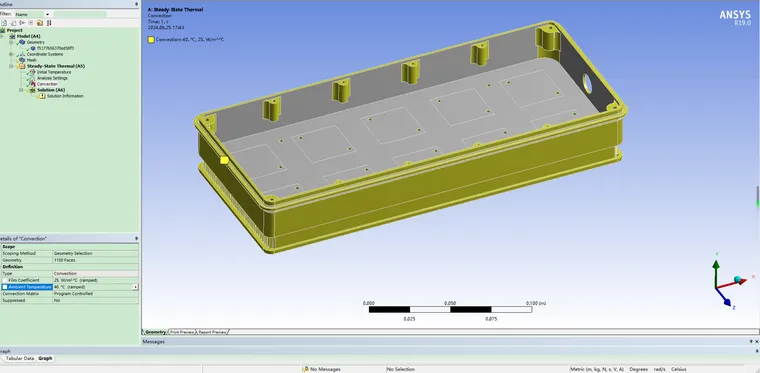Click the Film Coefficient value field
Viewport: 760px width, 373px height.
[95, 280]
